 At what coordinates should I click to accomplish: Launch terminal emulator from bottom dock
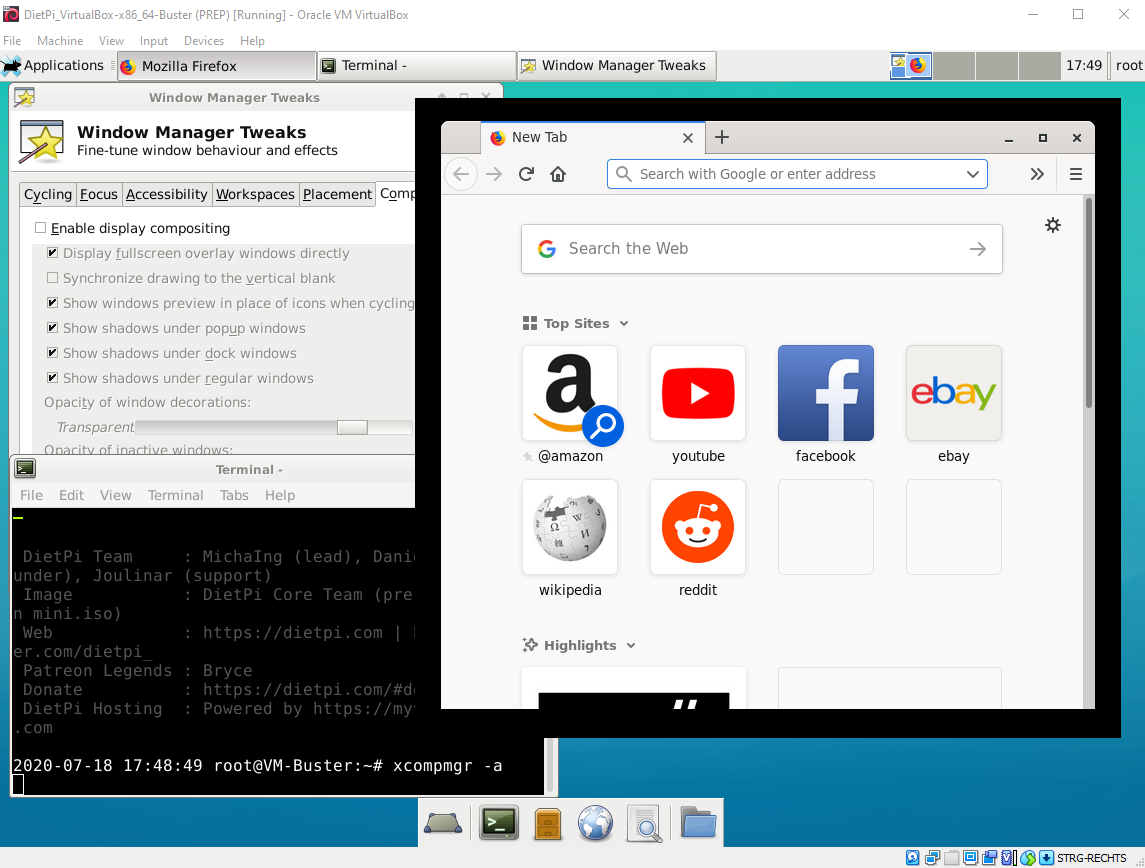click(499, 823)
